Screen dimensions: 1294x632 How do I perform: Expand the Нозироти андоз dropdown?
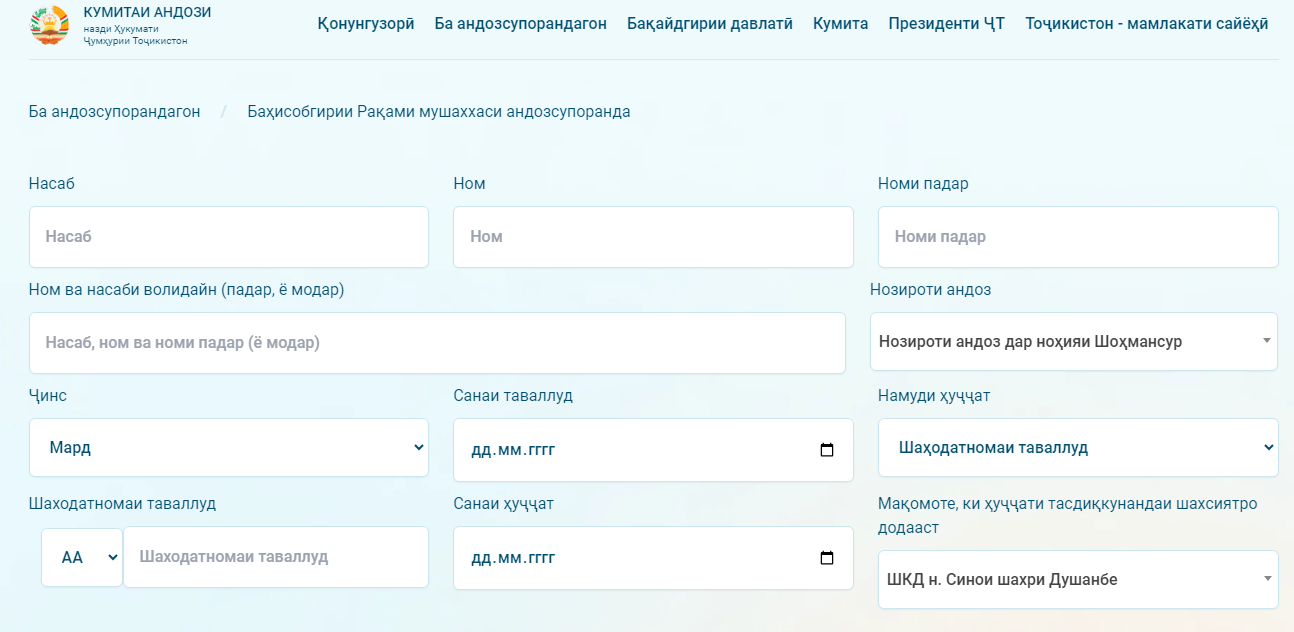pos(1073,342)
